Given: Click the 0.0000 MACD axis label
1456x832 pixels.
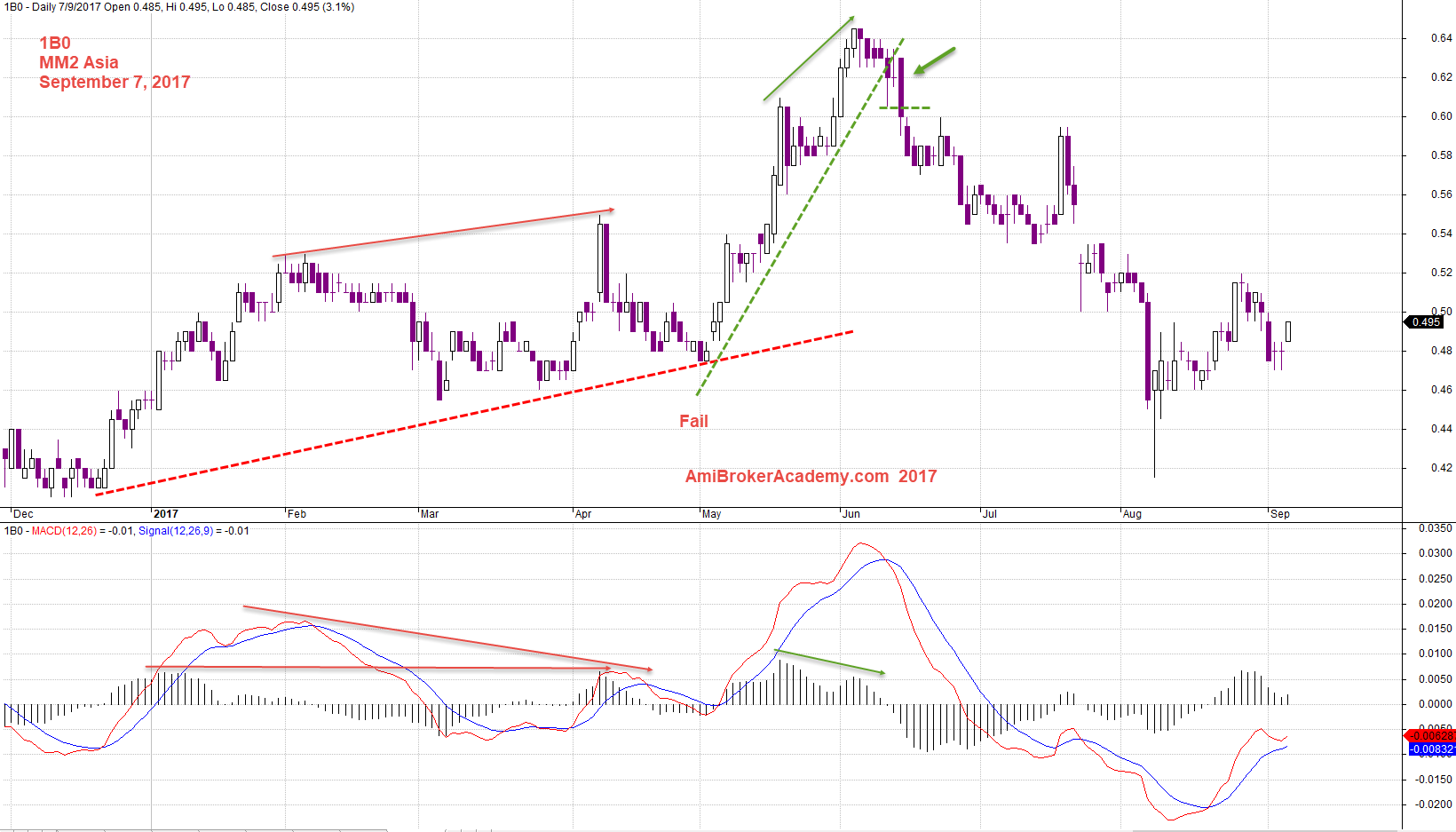Looking at the screenshot, I should [x=1436, y=704].
